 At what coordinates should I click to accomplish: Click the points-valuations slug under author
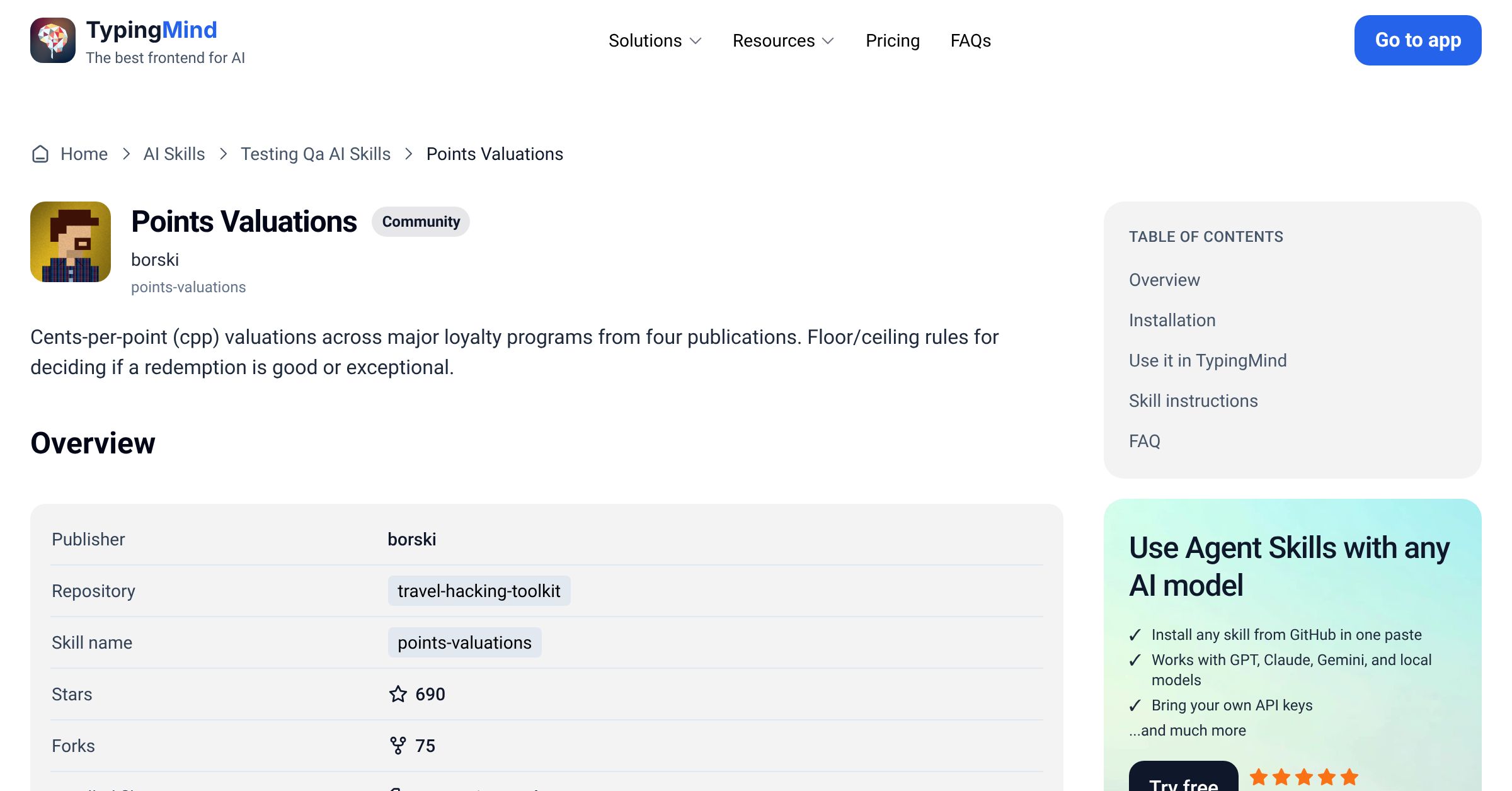coord(188,287)
